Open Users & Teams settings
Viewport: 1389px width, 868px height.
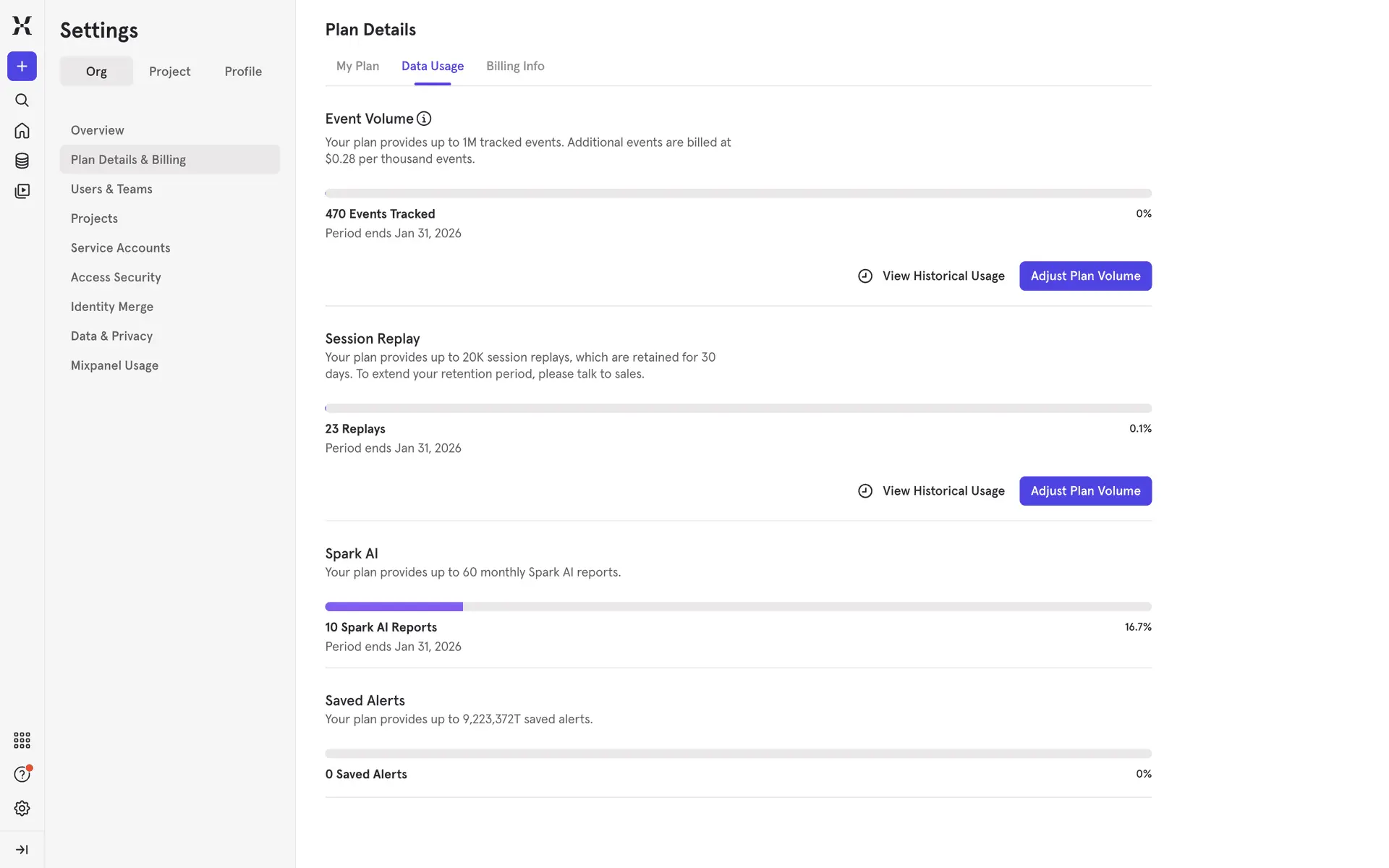111,189
